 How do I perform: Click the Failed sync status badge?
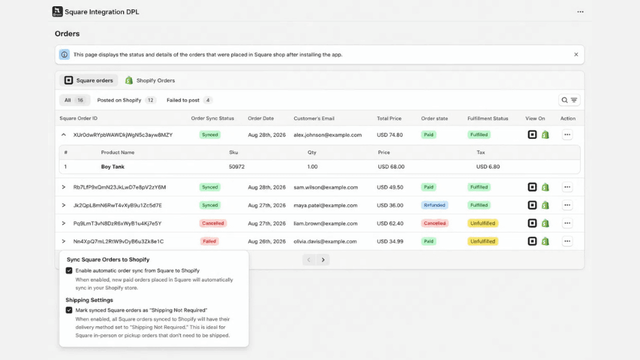click(x=209, y=241)
